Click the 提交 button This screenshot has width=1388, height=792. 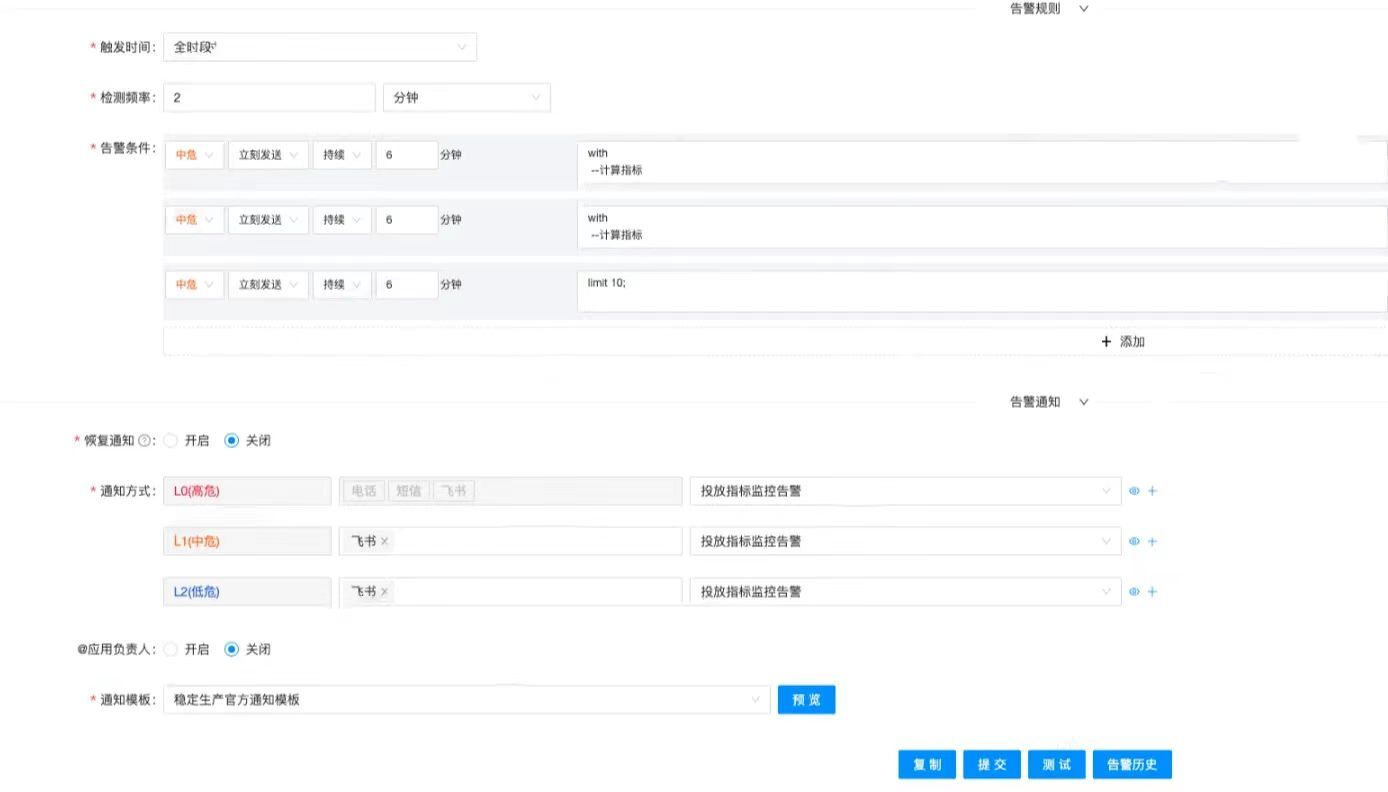pos(992,765)
